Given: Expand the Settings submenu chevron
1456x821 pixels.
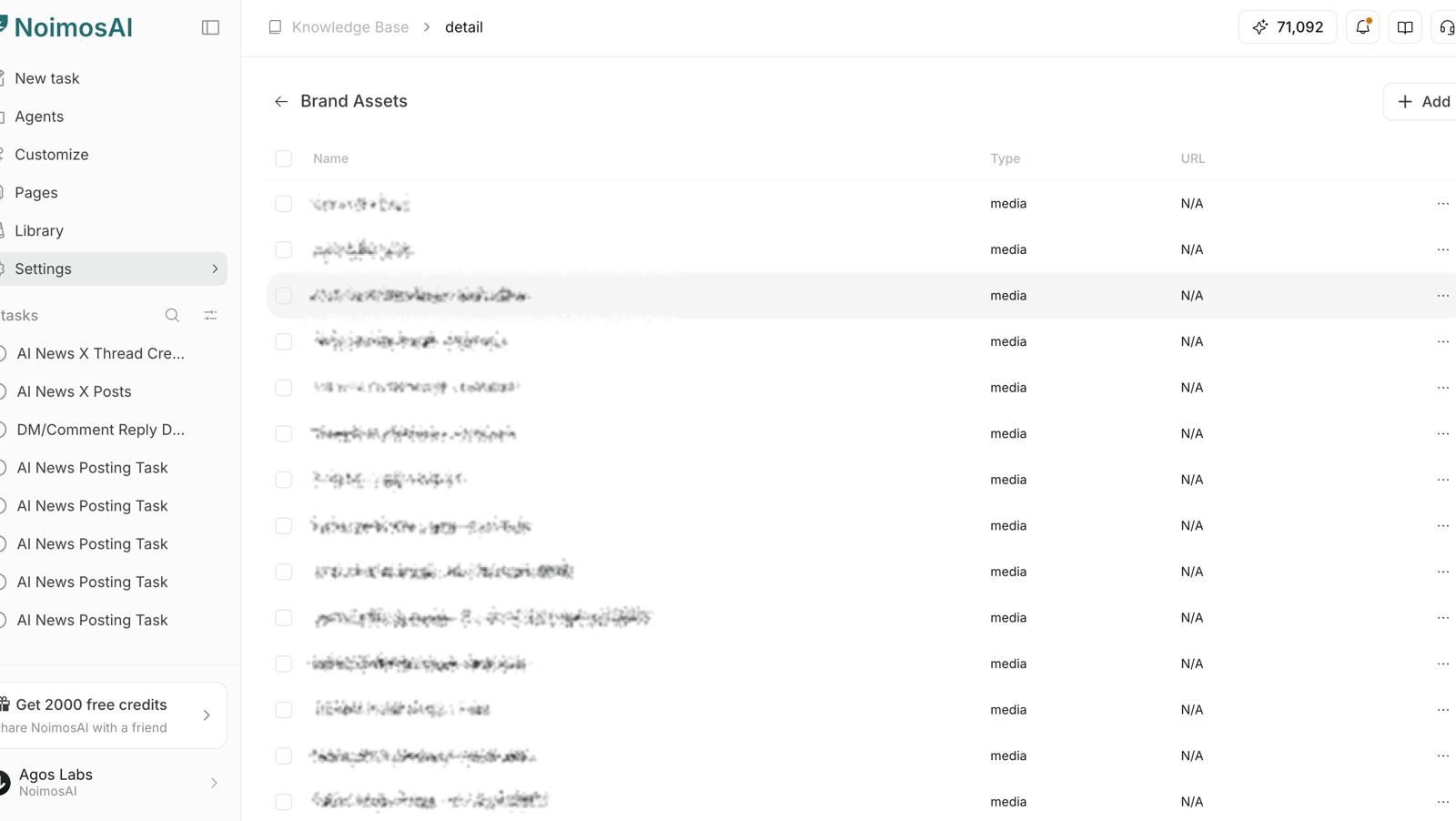Looking at the screenshot, I should click(x=215, y=269).
